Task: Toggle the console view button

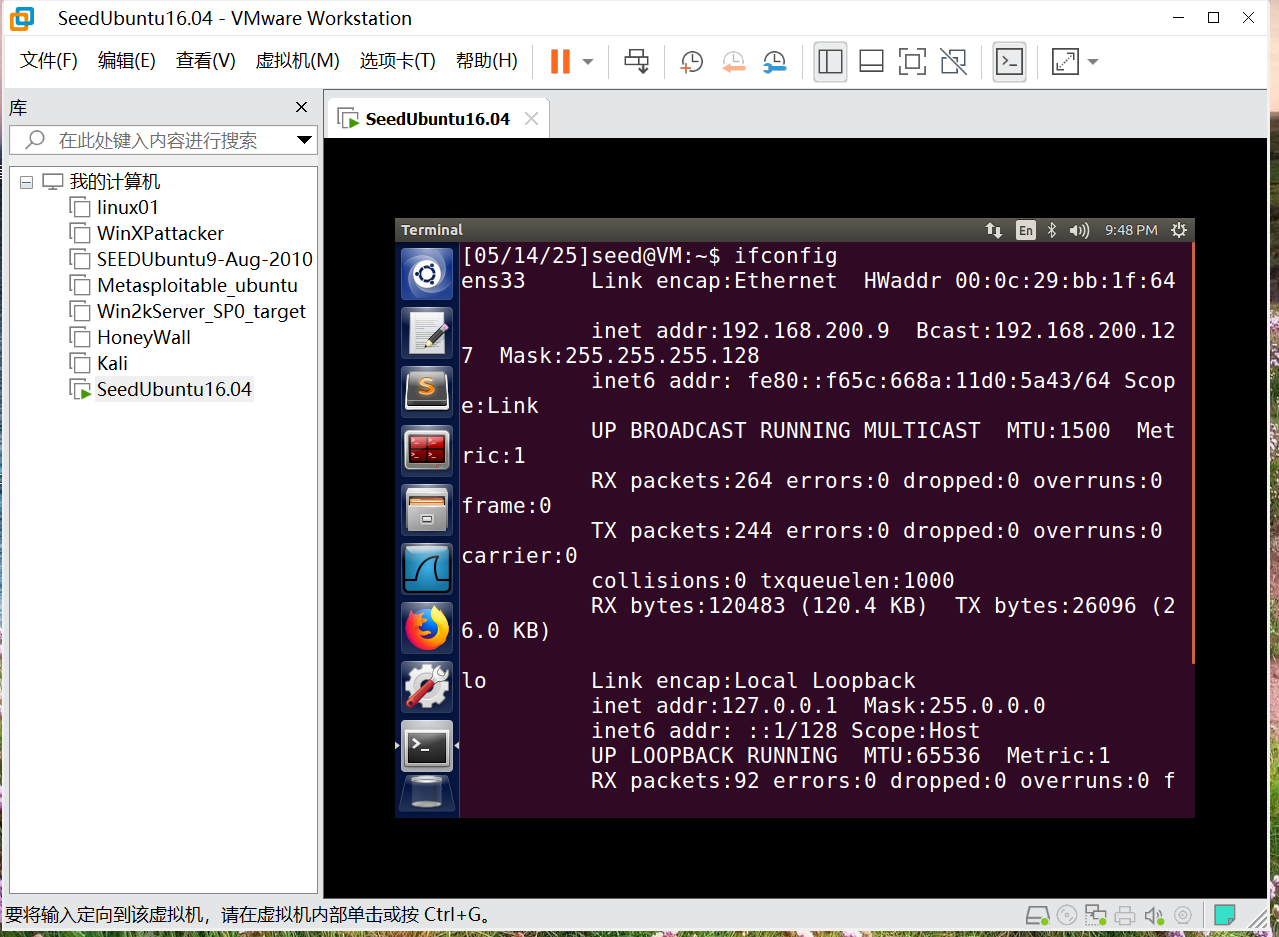Action: [1009, 61]
